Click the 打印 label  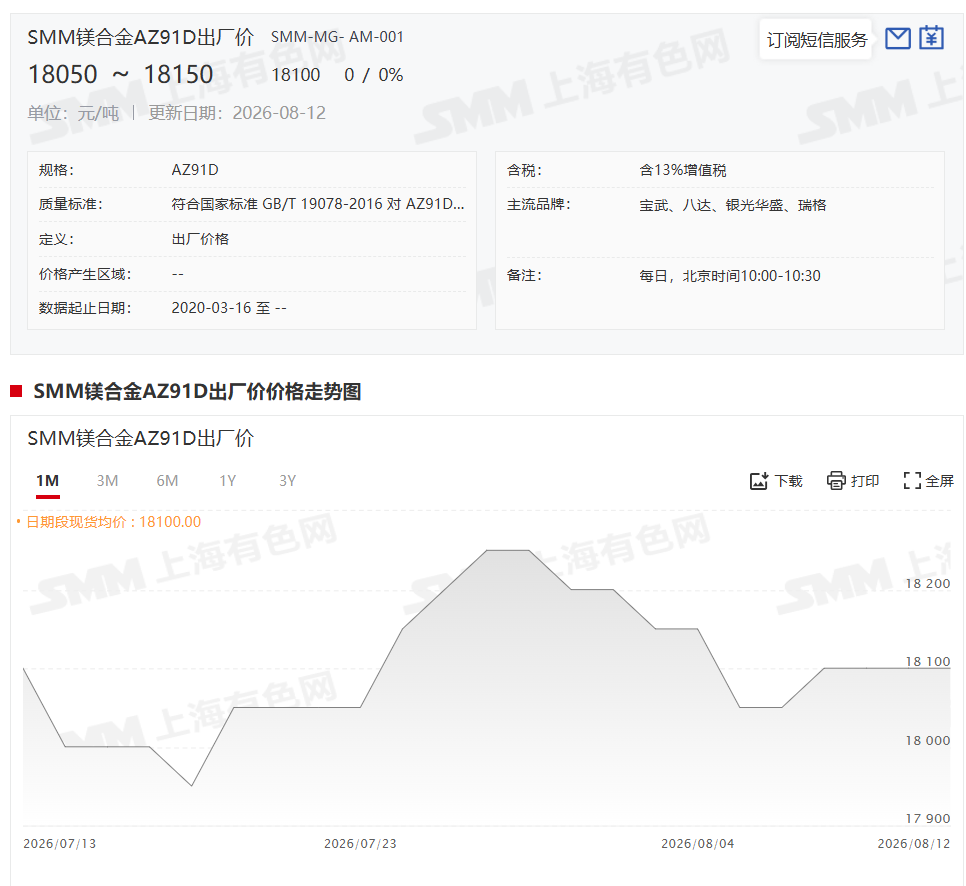click(864, 481)
